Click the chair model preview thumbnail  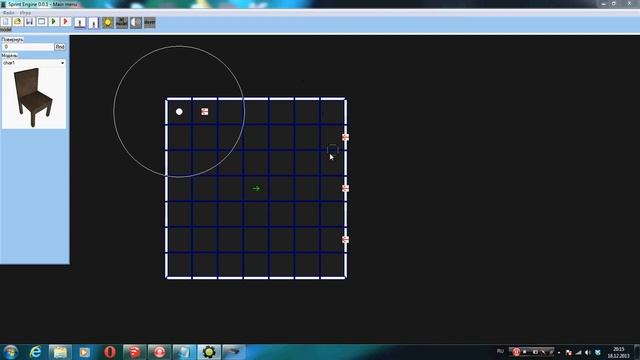click(x=34, y=98)
